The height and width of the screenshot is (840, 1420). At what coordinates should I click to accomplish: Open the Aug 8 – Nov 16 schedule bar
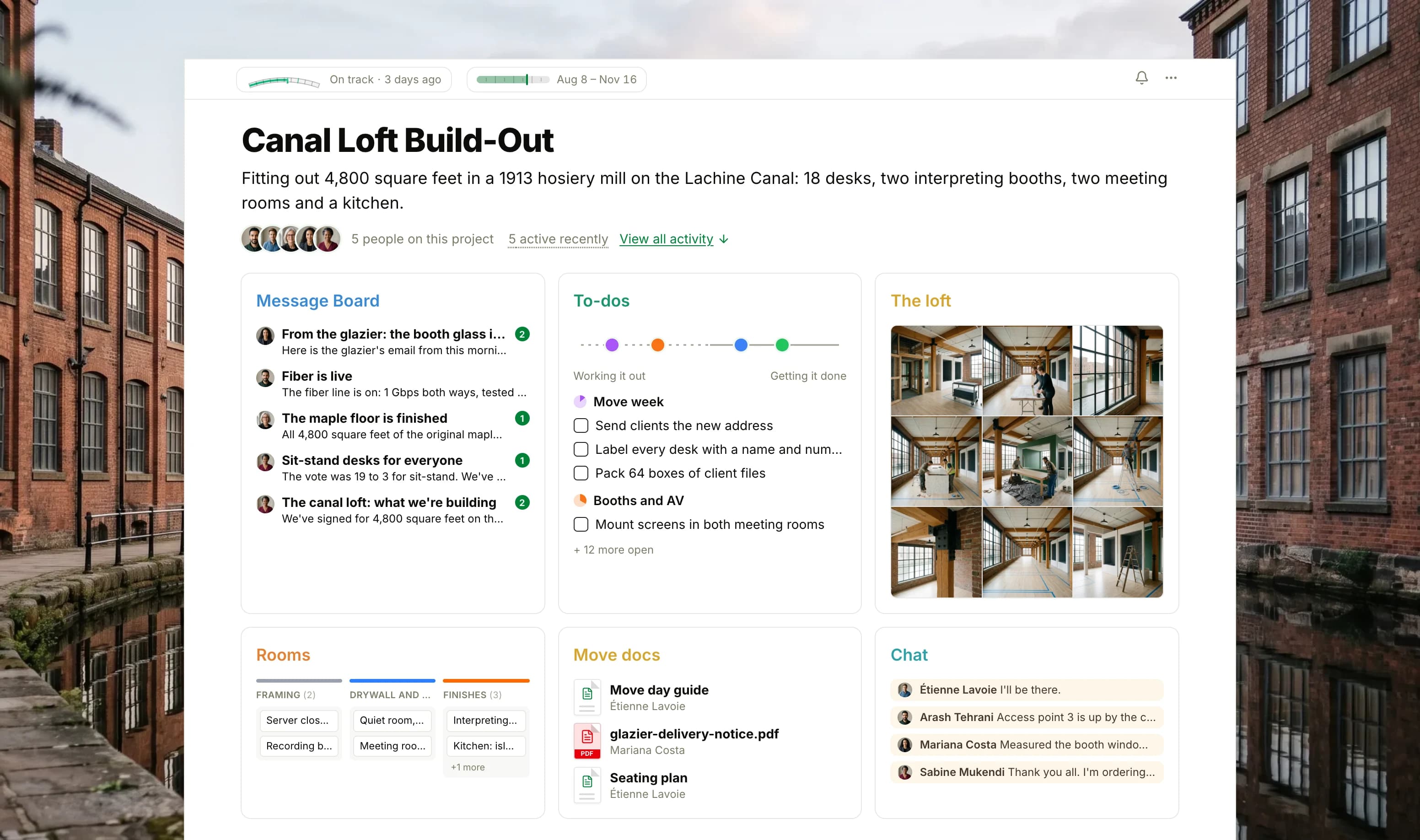[x=556, y=79]
